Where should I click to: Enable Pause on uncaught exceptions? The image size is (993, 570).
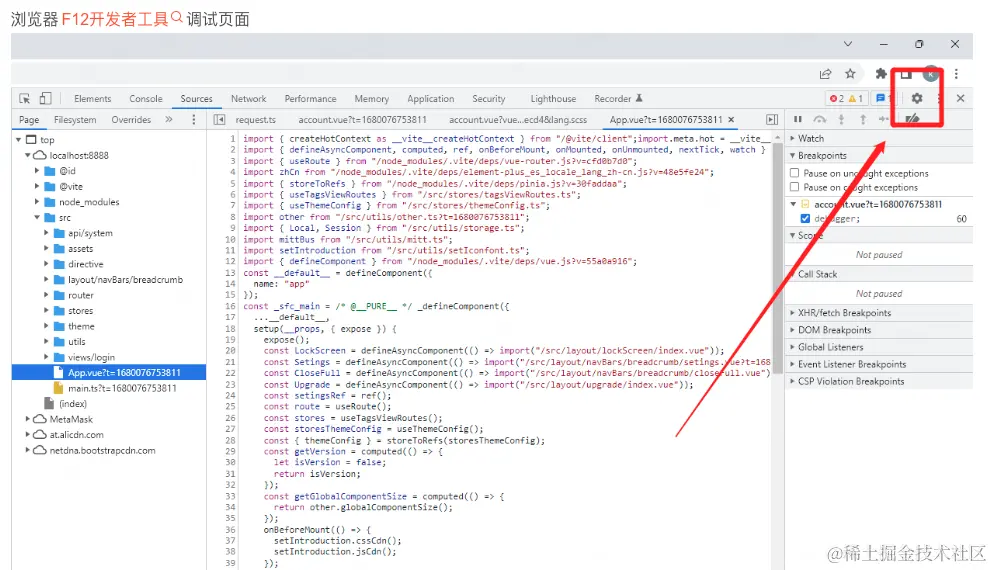click(795, 173)
